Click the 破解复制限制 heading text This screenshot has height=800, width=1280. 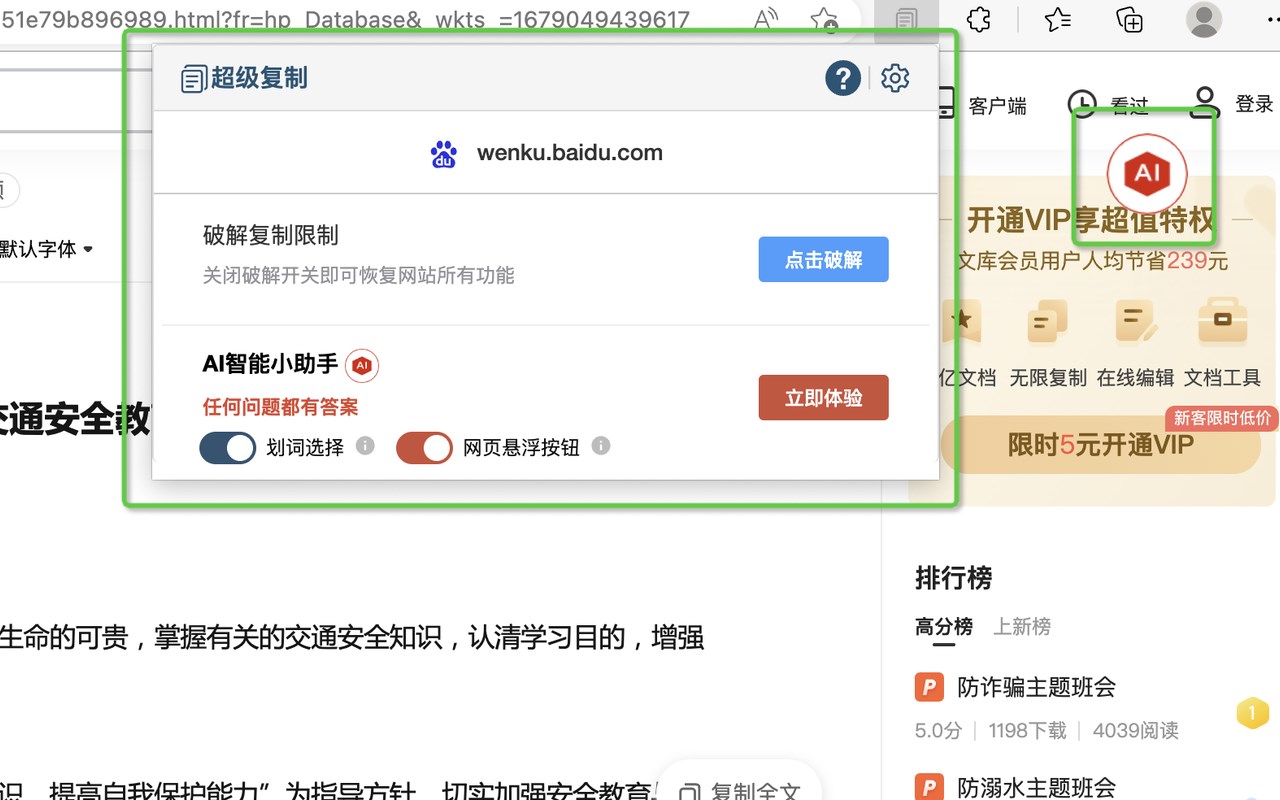tap(271, 236)
